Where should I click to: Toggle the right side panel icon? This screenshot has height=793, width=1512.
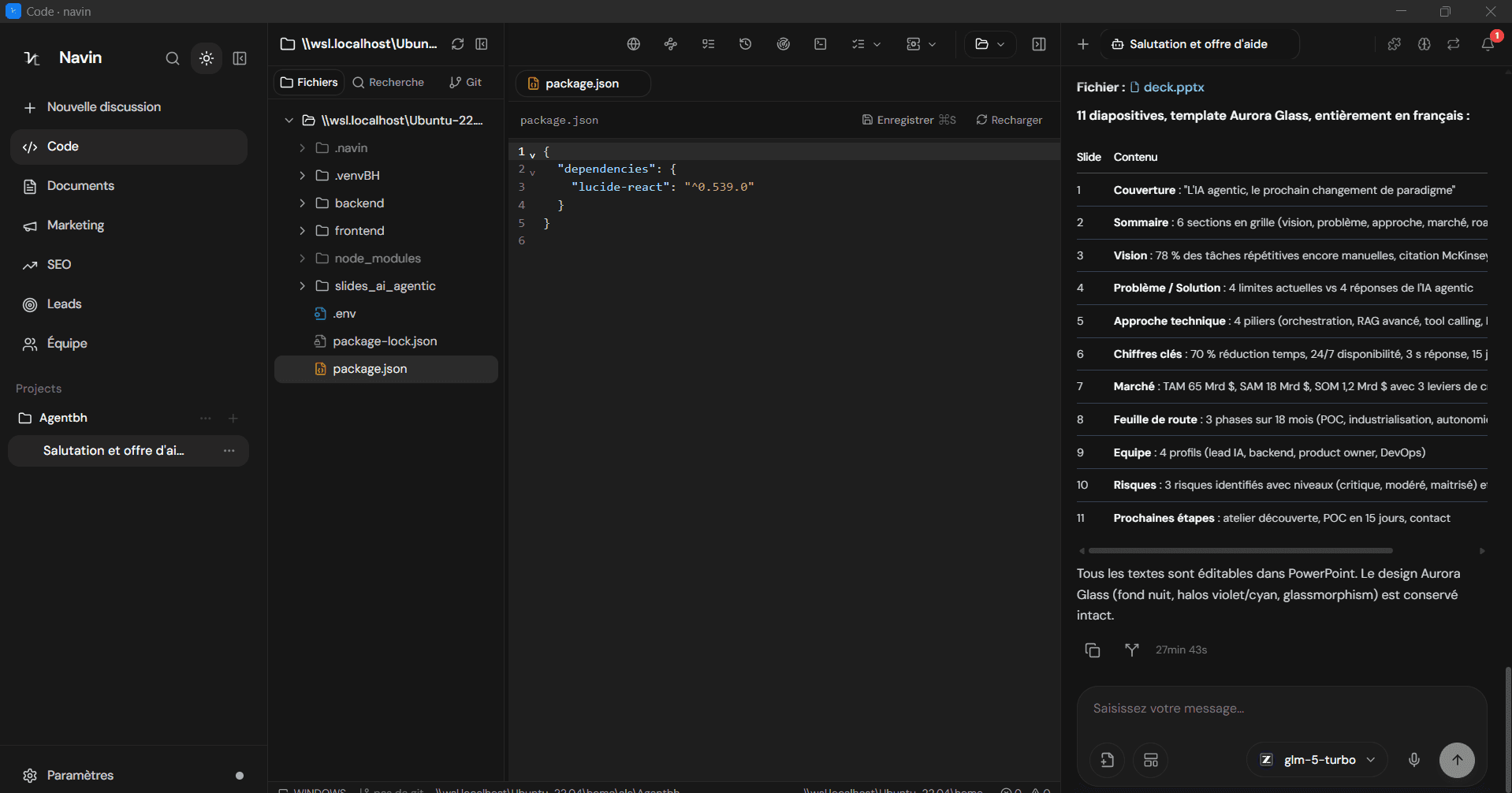[1039, 44]
